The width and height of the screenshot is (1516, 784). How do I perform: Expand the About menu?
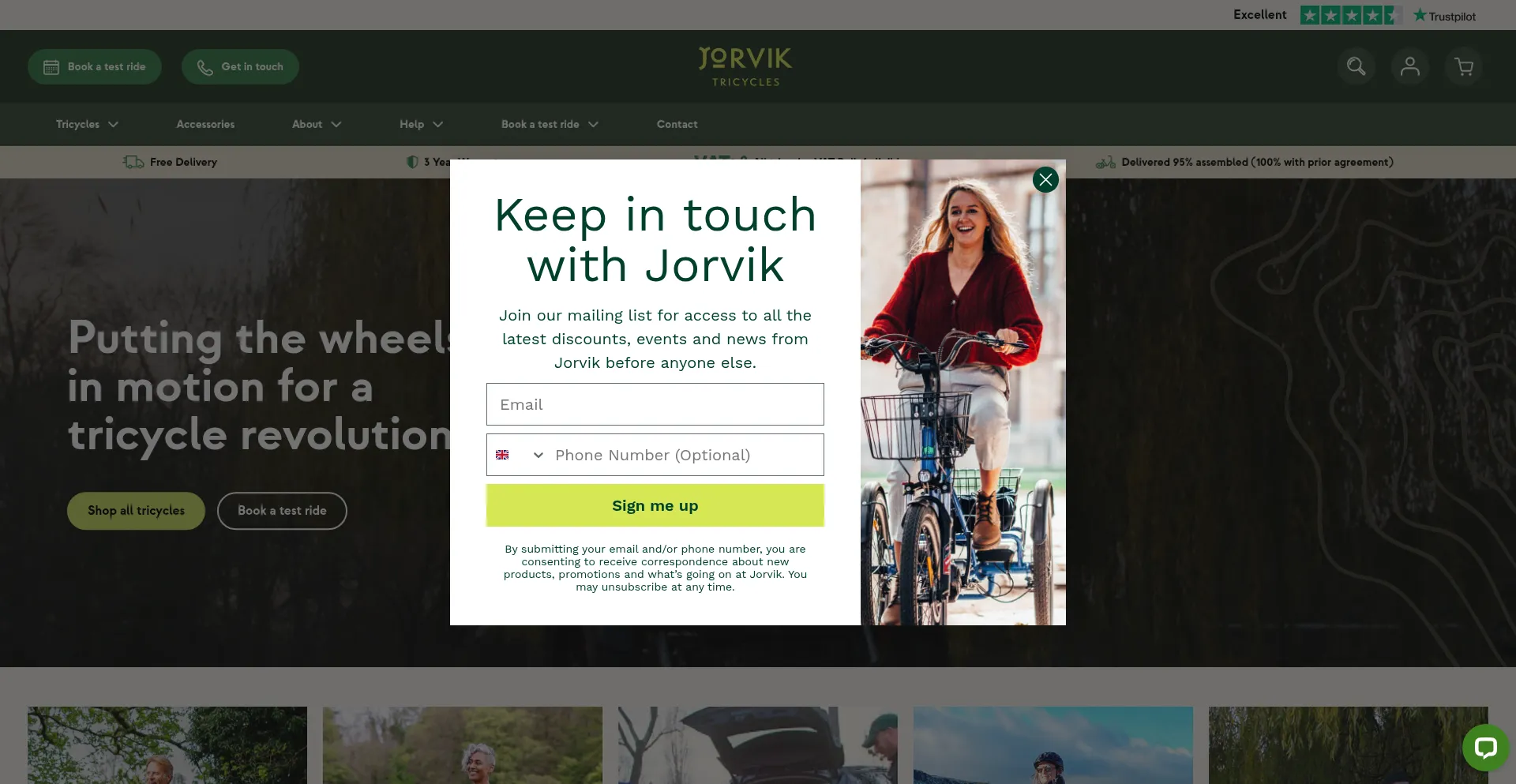(317, 124)
